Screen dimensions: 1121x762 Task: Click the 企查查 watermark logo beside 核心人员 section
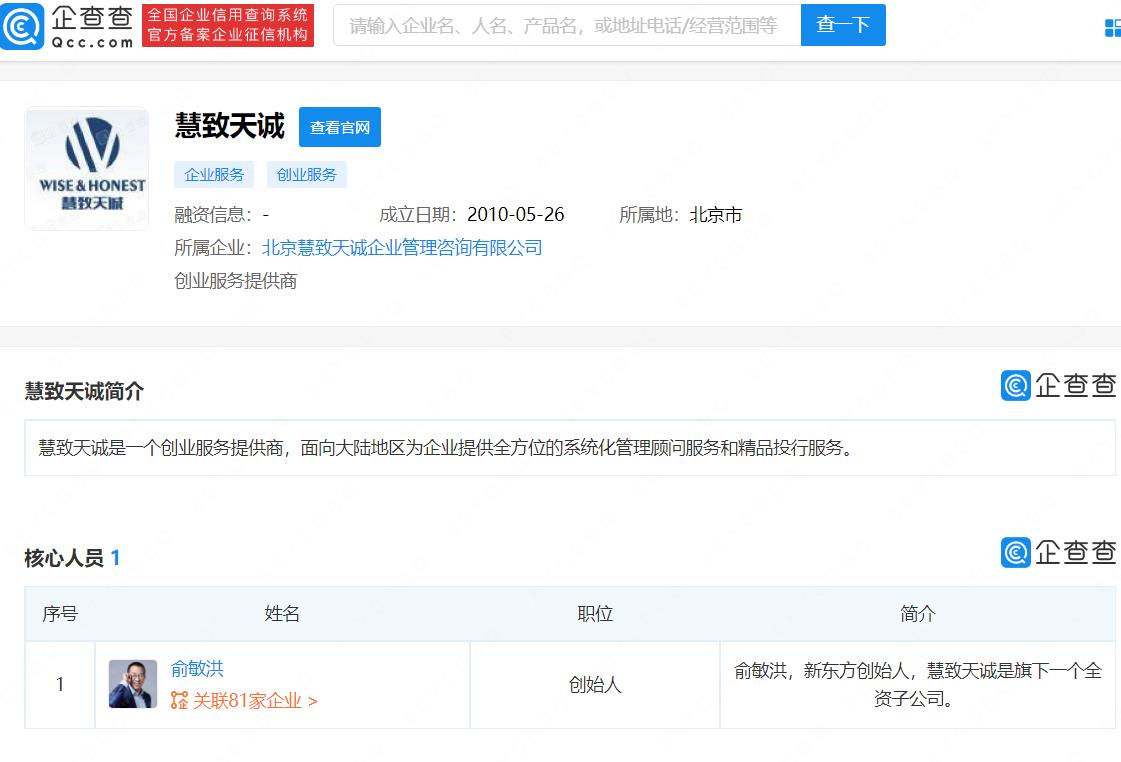click(1058, 553)
